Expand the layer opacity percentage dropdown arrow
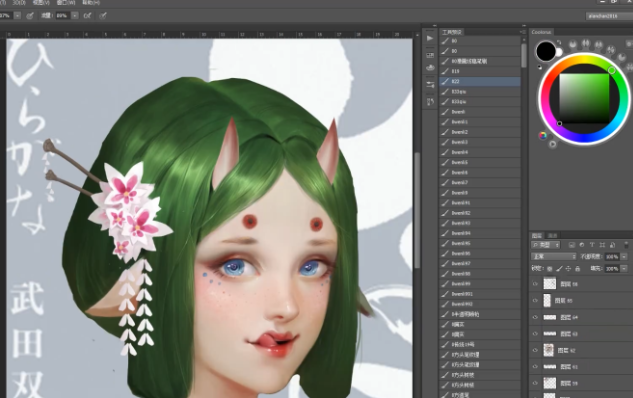Image resolution: width=633 pixels, height=398 pixels. pyautogui.click(x=624, y=257)
